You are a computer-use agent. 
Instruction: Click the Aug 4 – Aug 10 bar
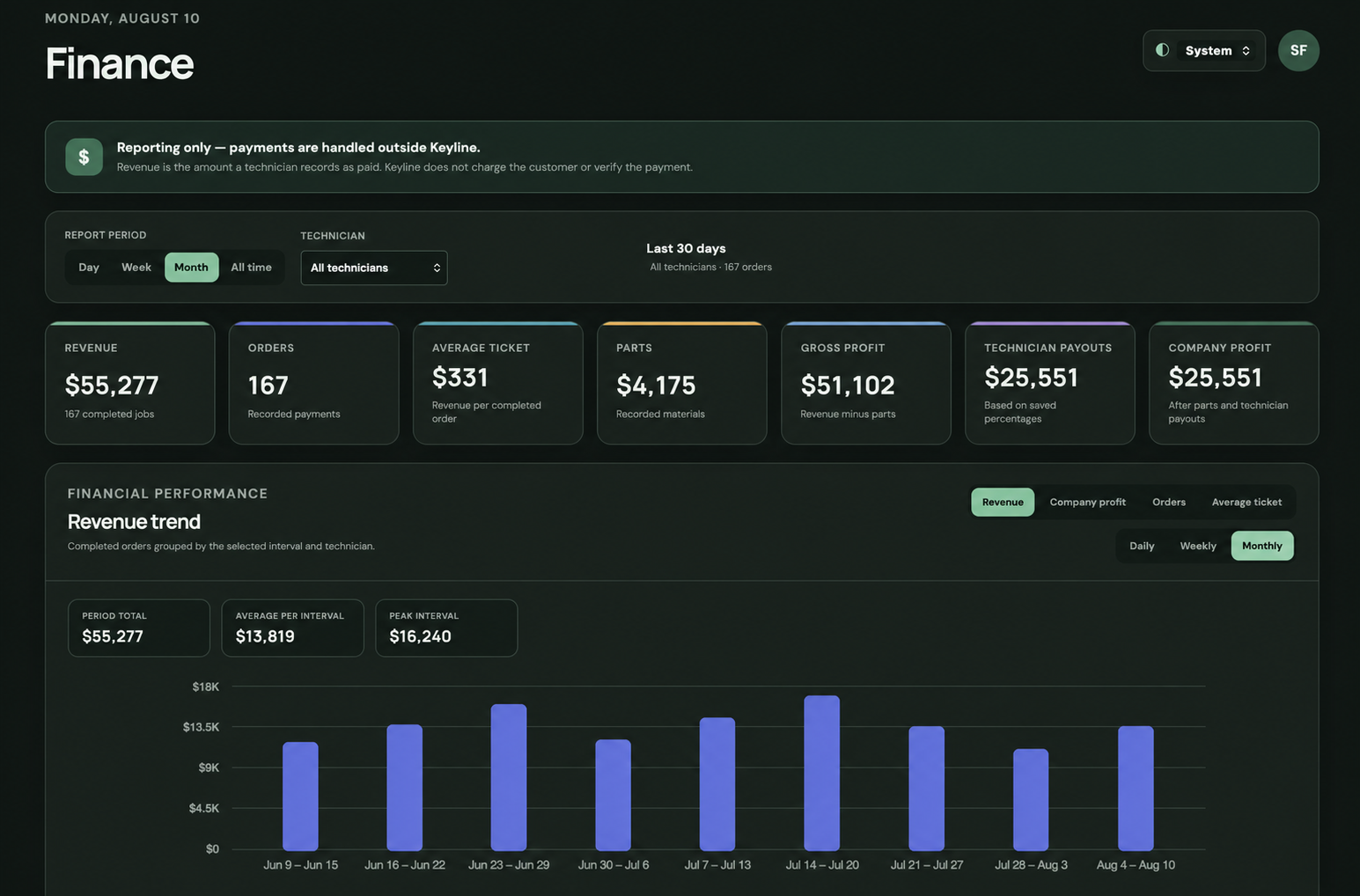pos(1136,788)
